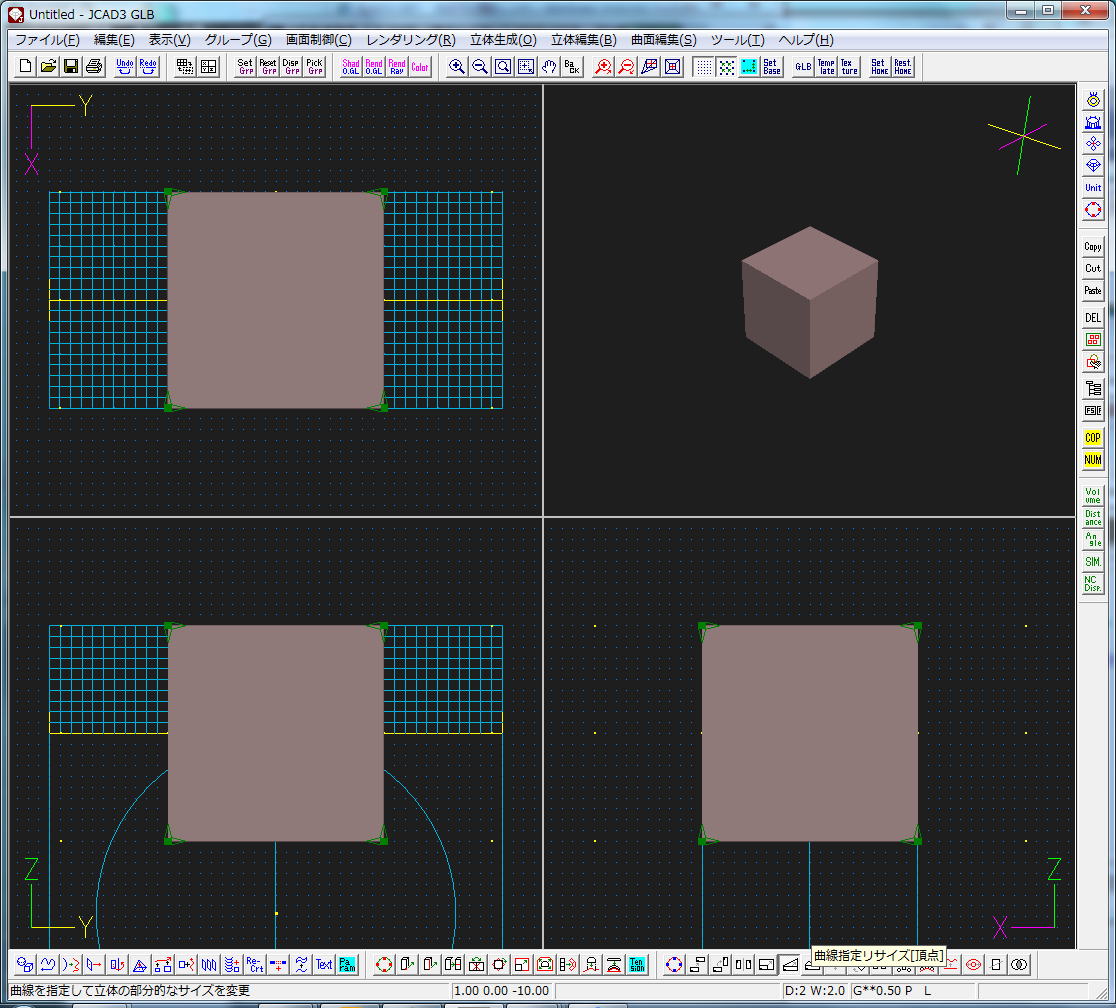Image resolution: width=1116 pixels, height=1008 pixels.
Task: Open the 曲面編集(S) menu
Action: (664, 40)
